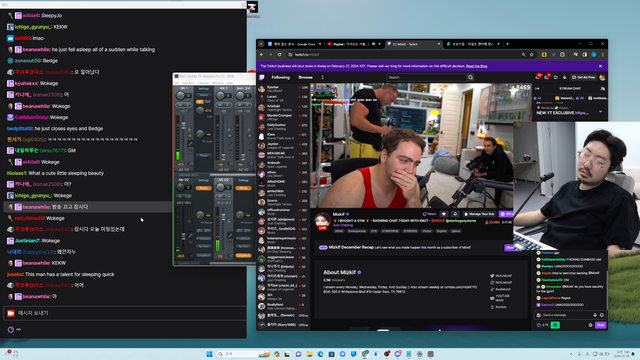Reload the Twitch page in the browser
Viewport: 640px width, 360px height.
click(x=280, y=54)
